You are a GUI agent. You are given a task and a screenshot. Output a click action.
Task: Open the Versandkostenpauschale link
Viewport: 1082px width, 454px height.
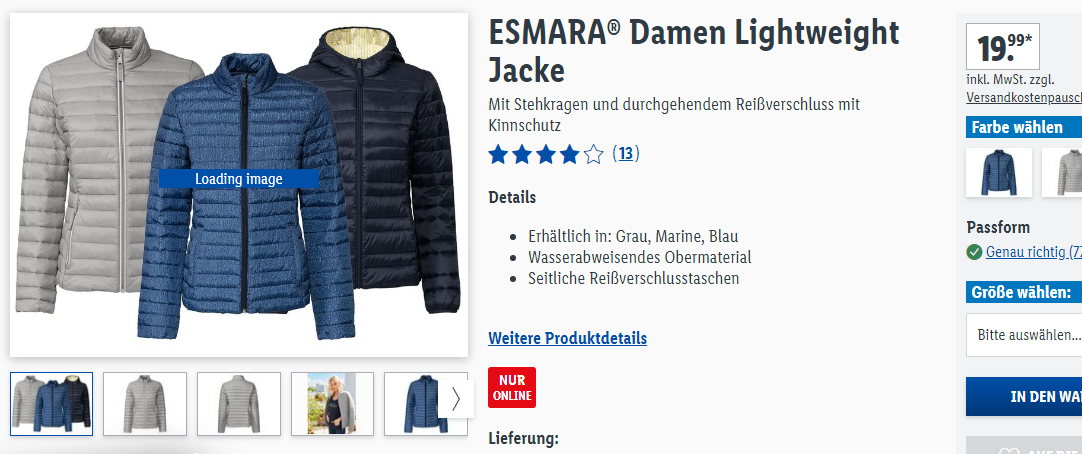click(x=1024, y=98)
